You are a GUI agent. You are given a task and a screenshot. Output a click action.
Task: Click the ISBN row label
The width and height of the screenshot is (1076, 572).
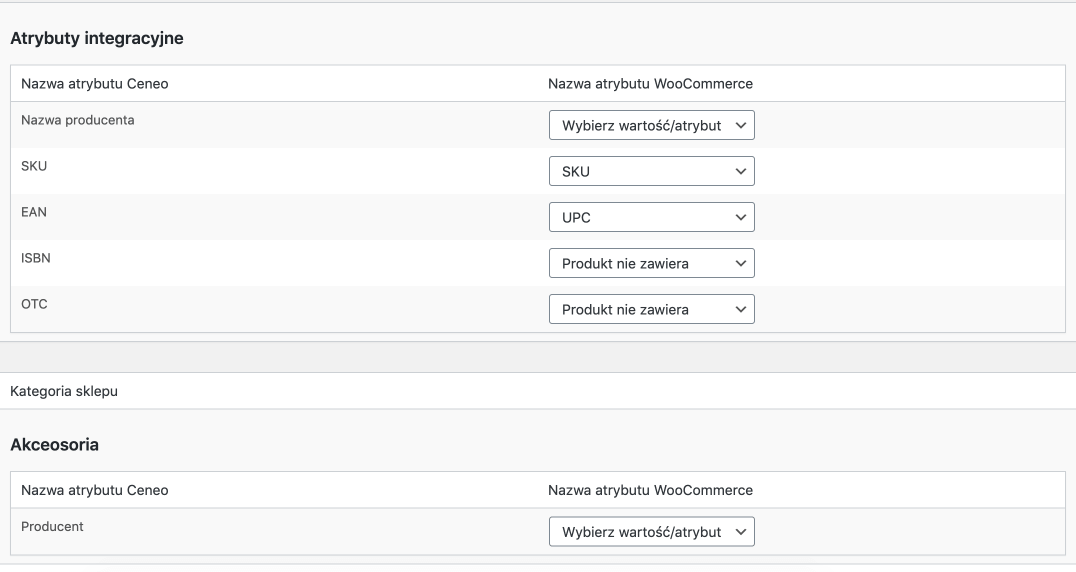(36, 258)
